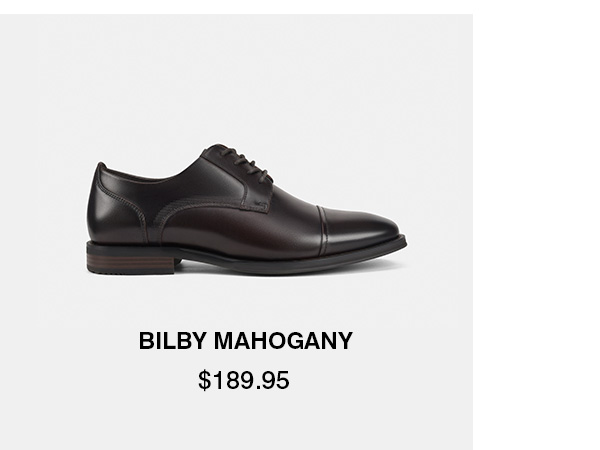Click the toe cap of the shoe
Screen dimensions: 600x450
tap(360, 230)
